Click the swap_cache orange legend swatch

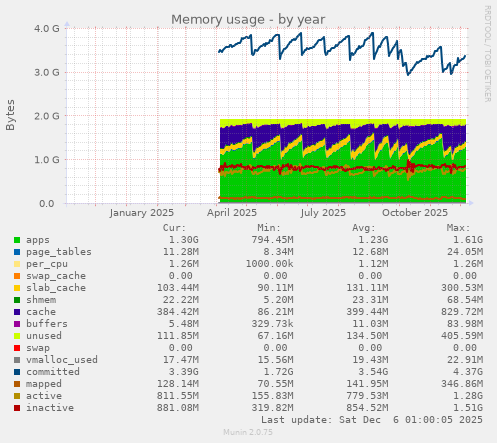pos(17,276)
